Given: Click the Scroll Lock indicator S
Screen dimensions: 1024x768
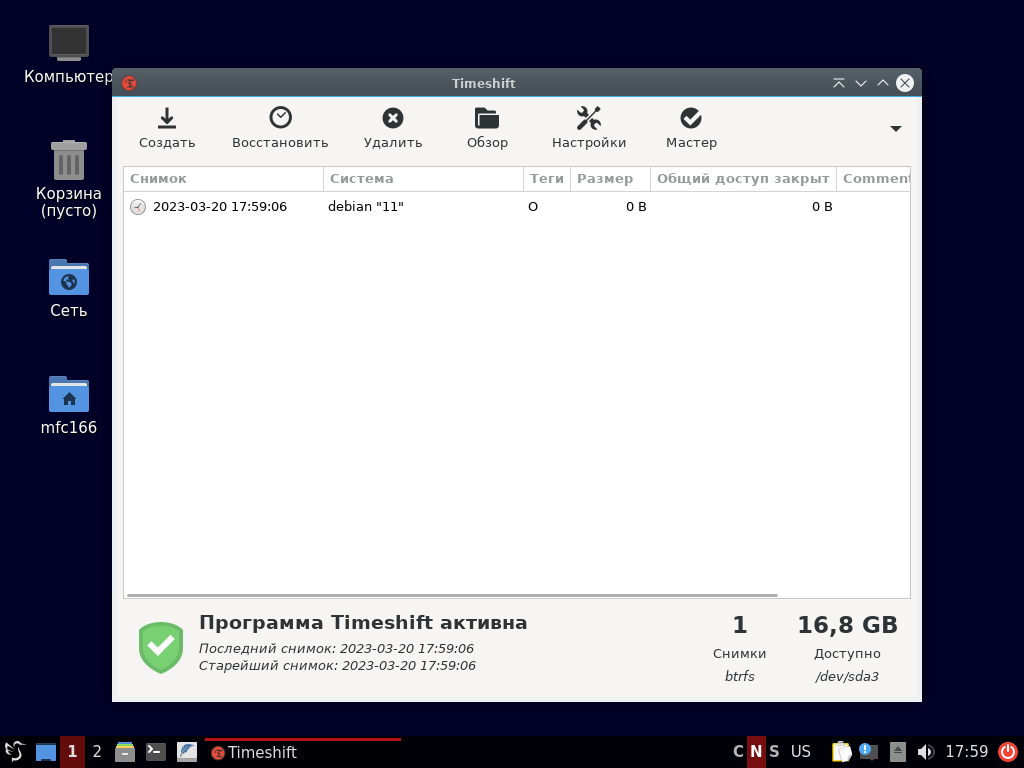Looking at the screenshot, I should pyautogui.click(x=774, y=752).
